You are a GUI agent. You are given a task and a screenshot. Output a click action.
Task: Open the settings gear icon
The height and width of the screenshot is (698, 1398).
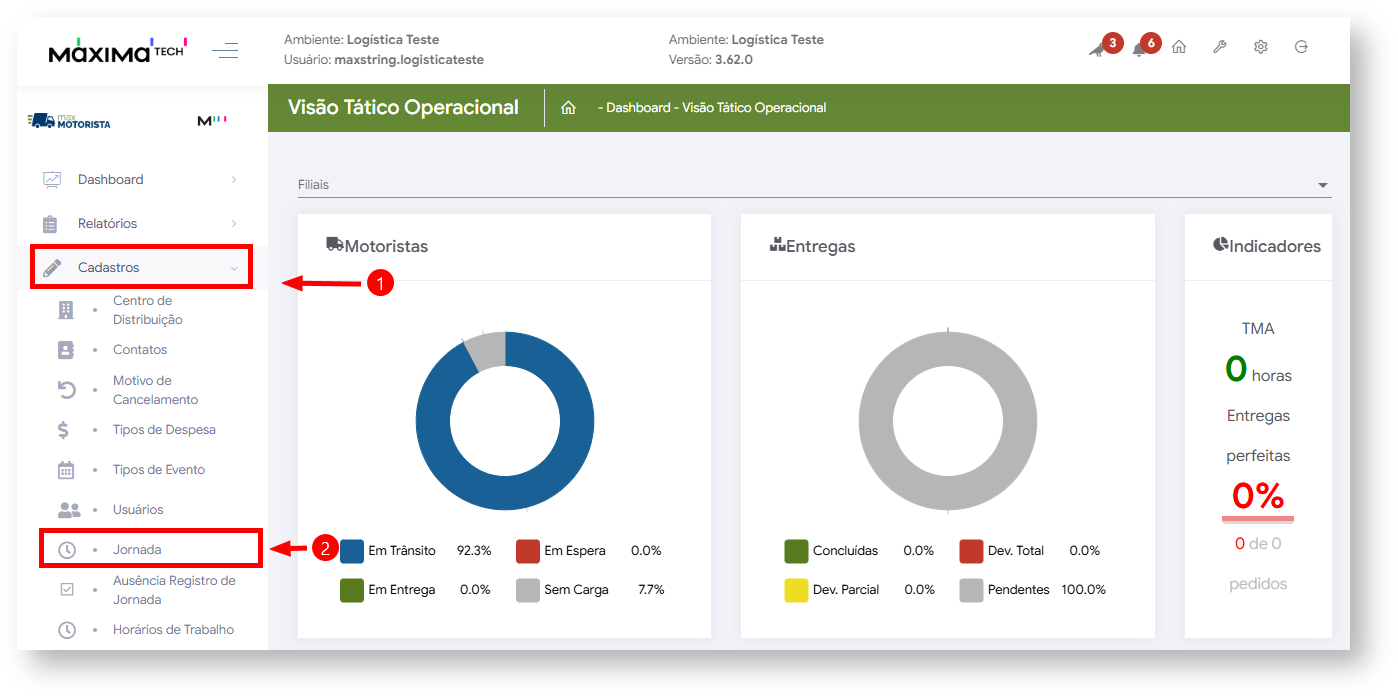coord(1261,47)
